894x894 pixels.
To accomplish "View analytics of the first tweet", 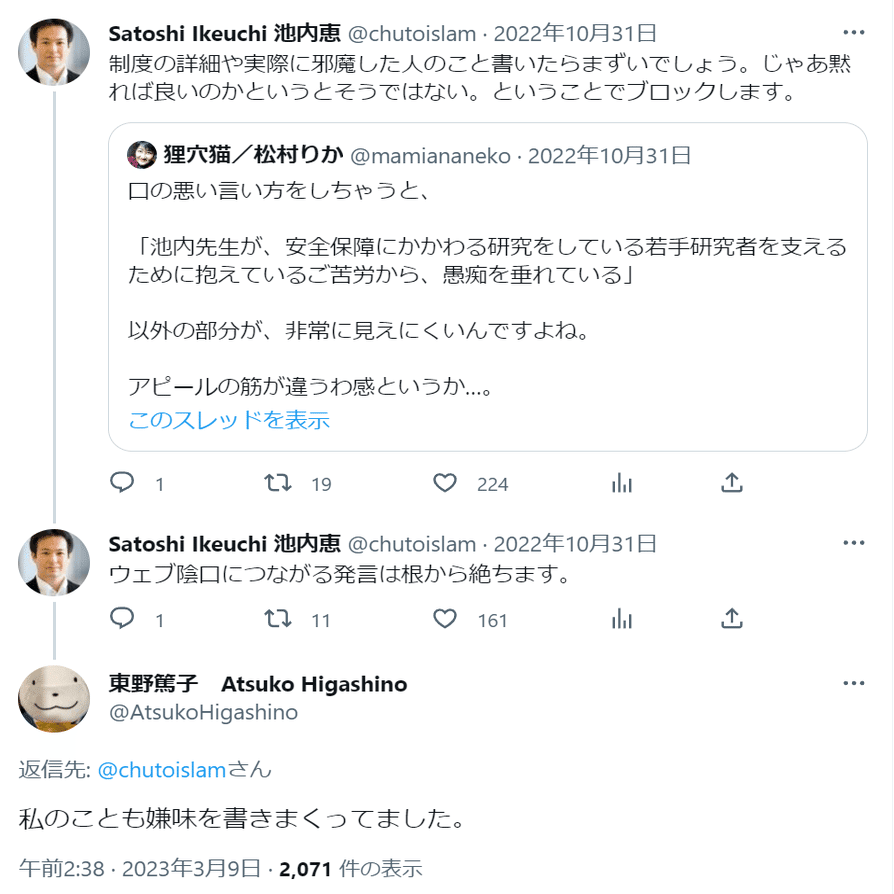I will coord(621,483).
